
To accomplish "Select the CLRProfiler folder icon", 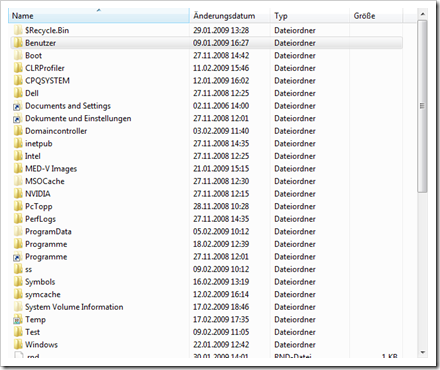I will pyautogui.click(x=18, y=68).
